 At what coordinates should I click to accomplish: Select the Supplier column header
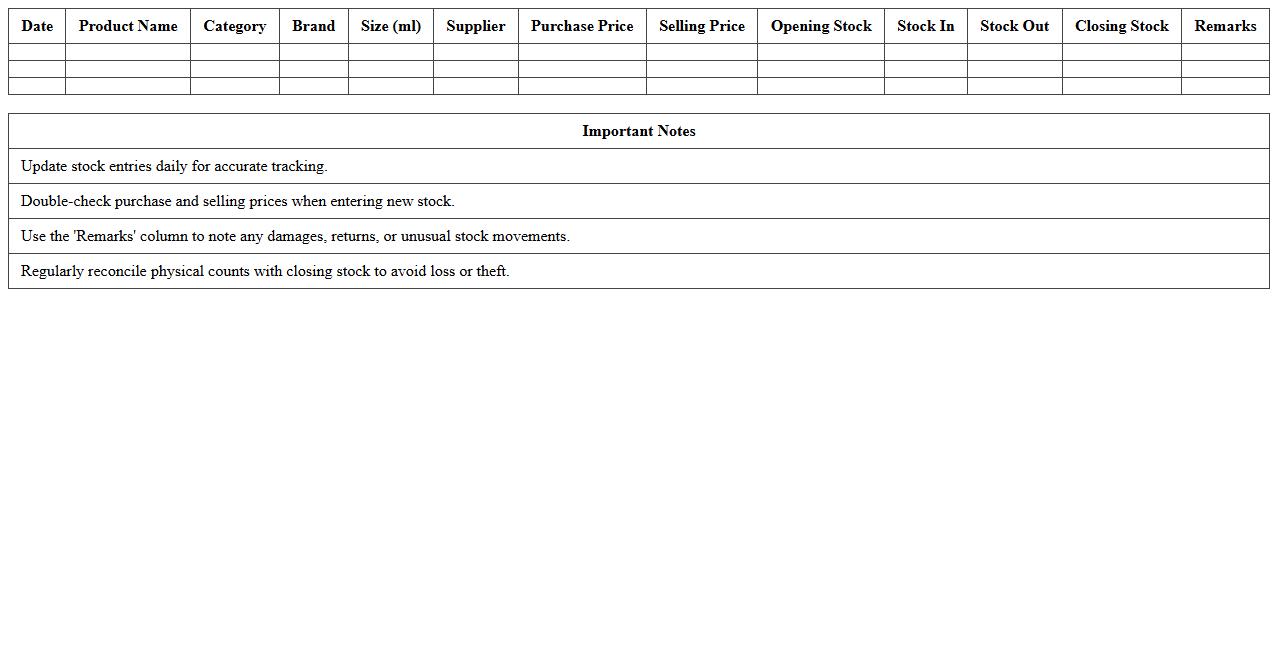point(475,26)
